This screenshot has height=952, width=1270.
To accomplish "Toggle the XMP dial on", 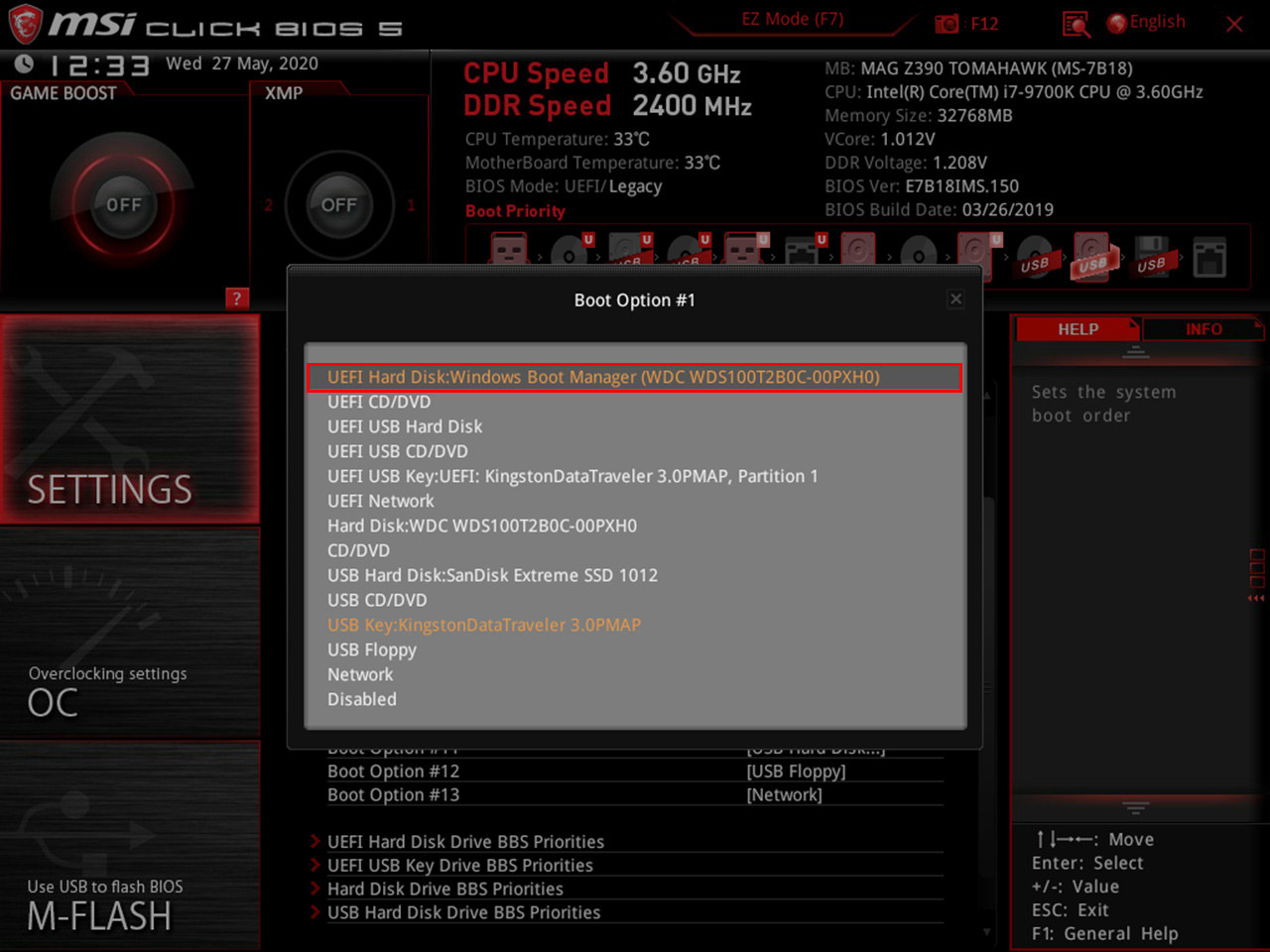I will point(339,204).
